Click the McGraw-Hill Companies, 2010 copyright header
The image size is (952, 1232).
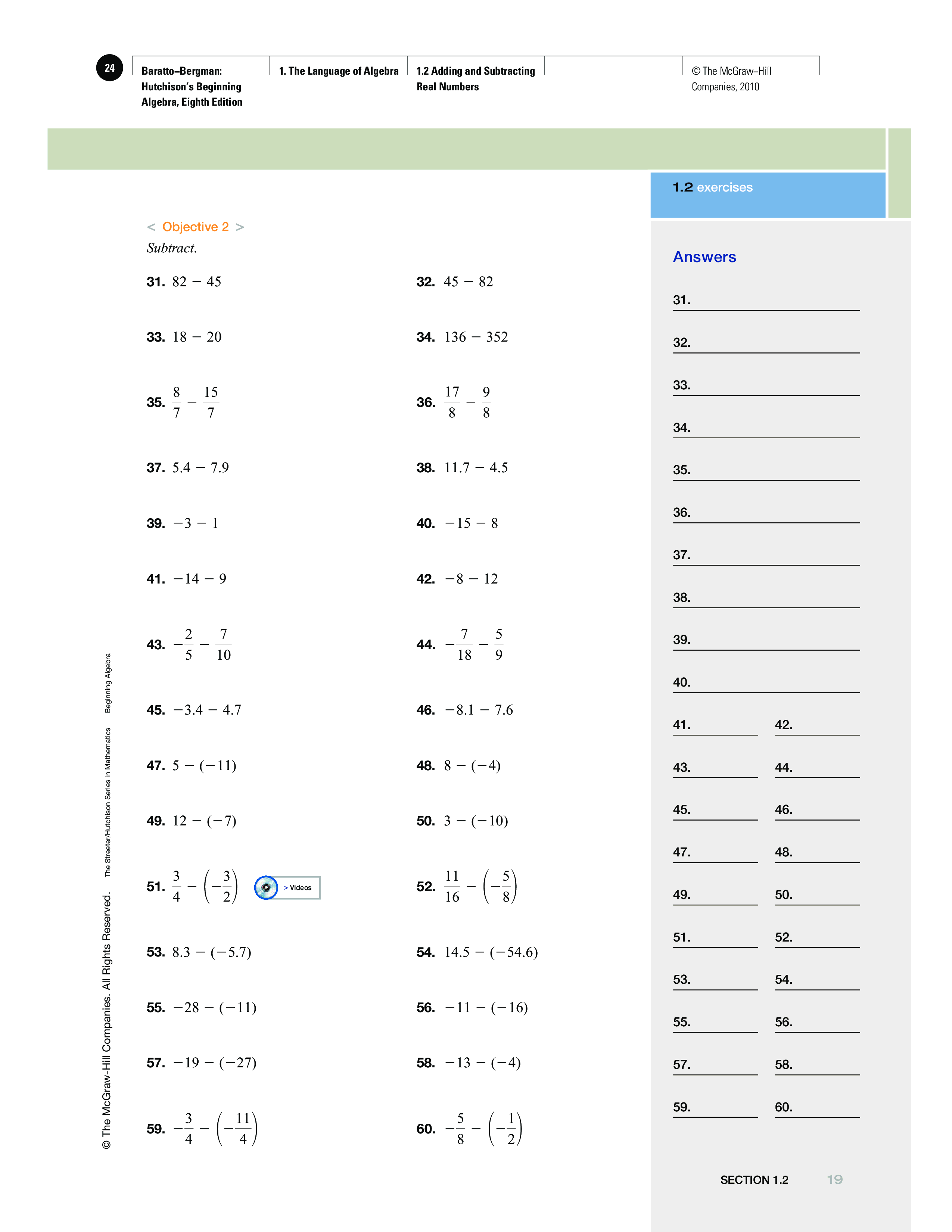(731, 79)
